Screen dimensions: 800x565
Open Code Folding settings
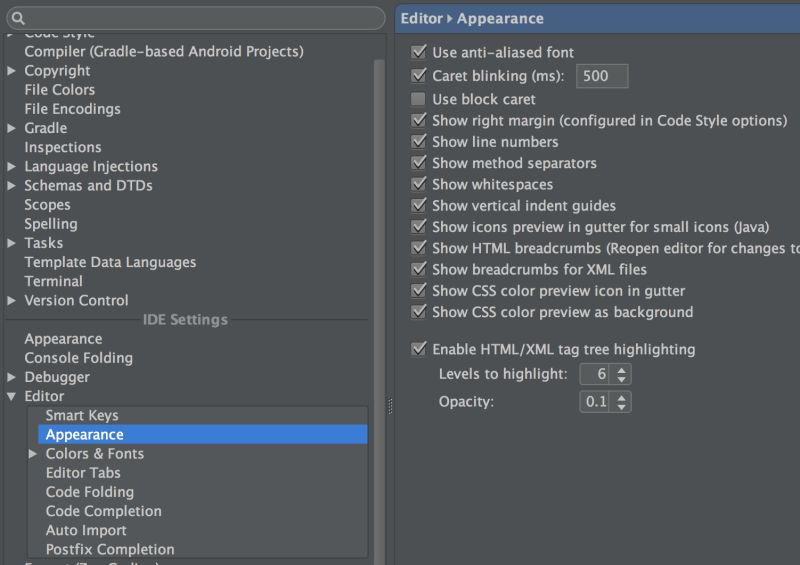90,492
